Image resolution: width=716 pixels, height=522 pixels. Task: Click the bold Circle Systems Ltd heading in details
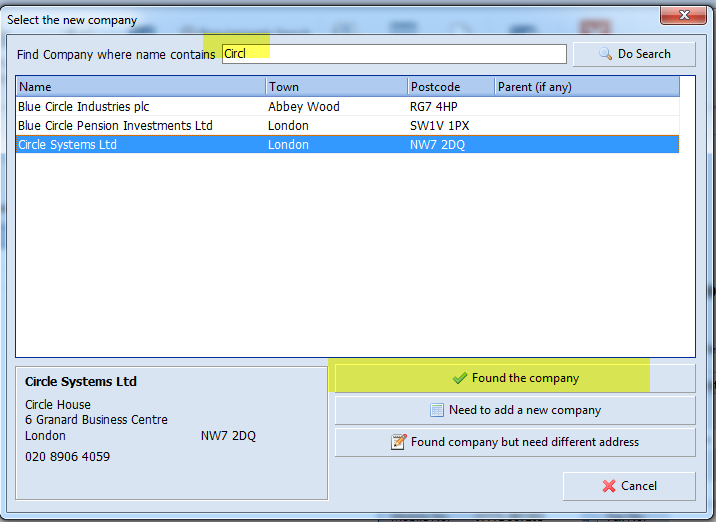(81, 381)
